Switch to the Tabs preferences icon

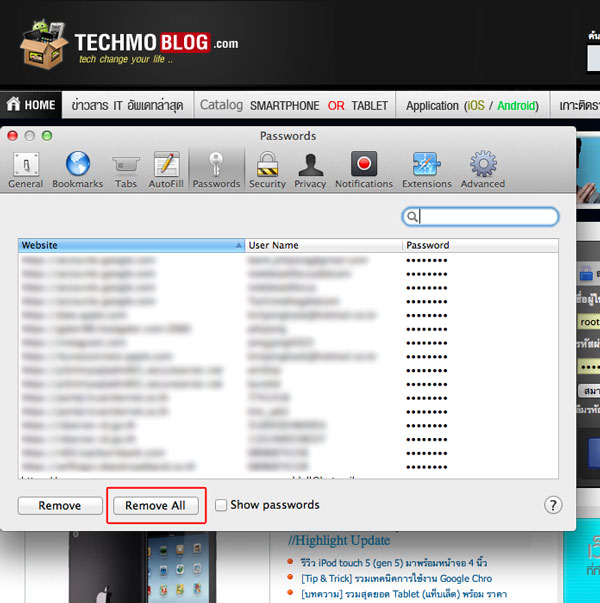coord(126,168)
